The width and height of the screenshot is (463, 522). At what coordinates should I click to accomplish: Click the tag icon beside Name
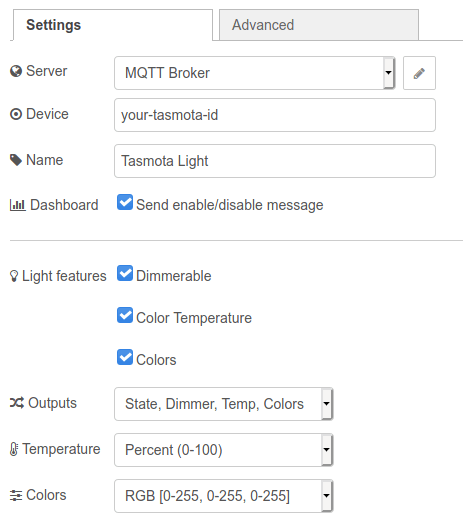[x=16, y=160]
